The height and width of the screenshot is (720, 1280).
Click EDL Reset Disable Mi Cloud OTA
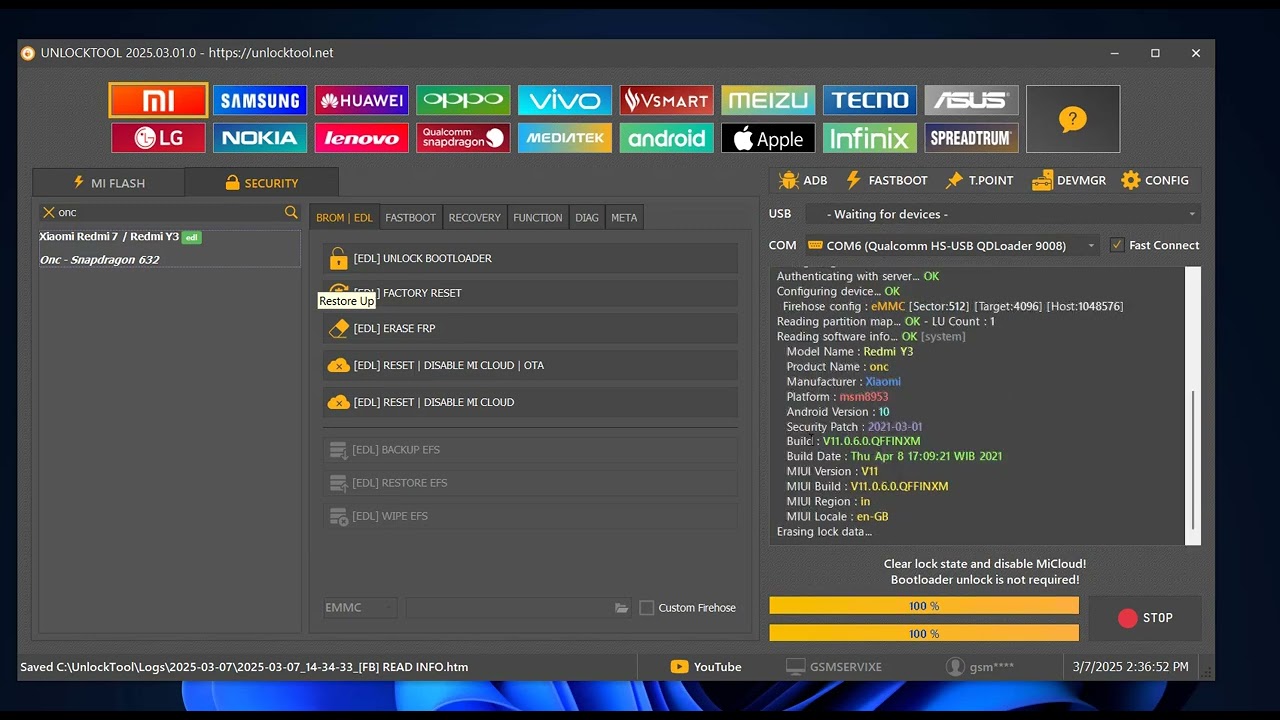(x=530, y=366)
